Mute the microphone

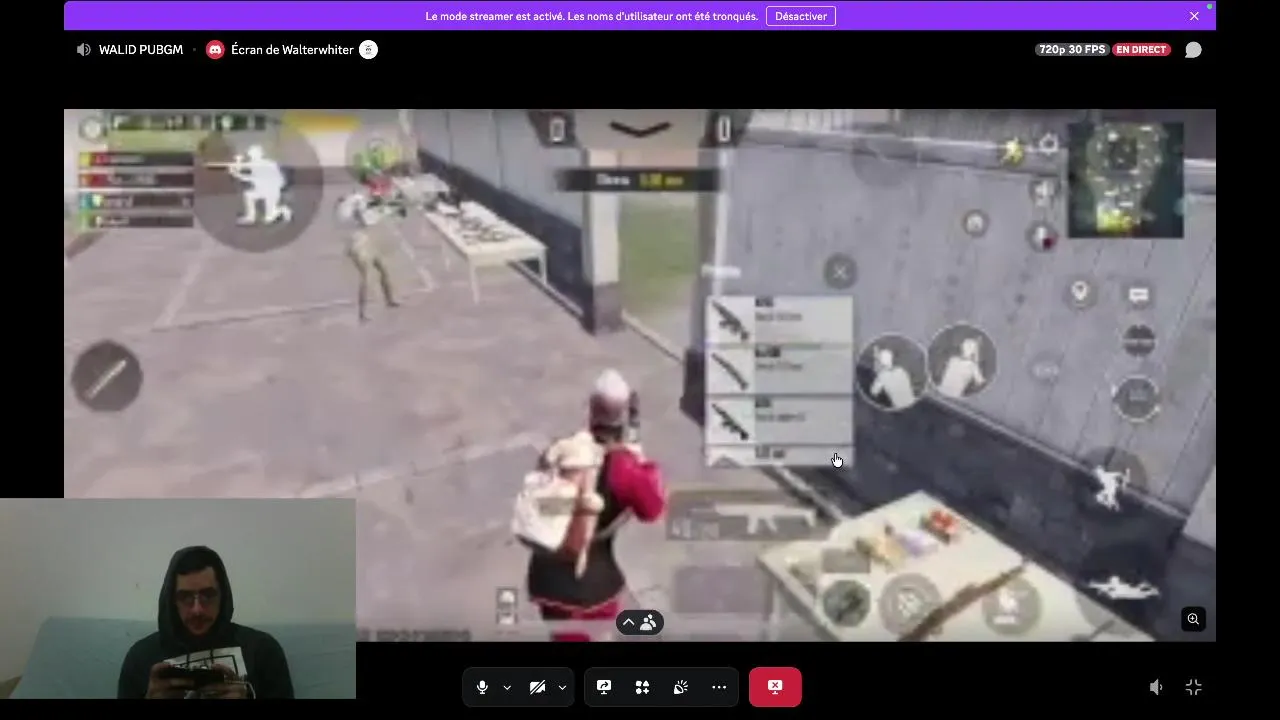pos(482,687)
